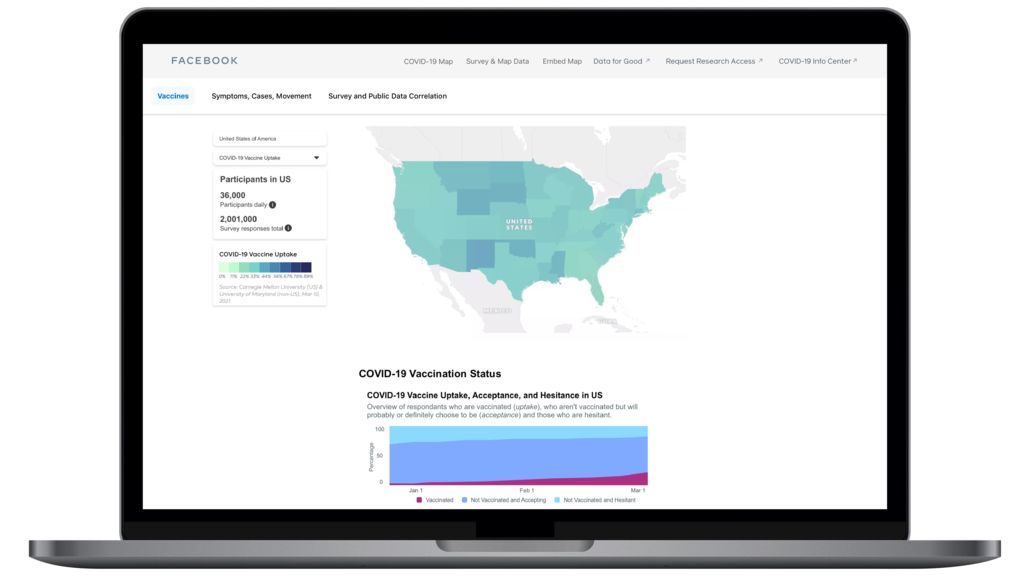
Task: Open the COVID-19 Map link
Action: coord(428,61)
